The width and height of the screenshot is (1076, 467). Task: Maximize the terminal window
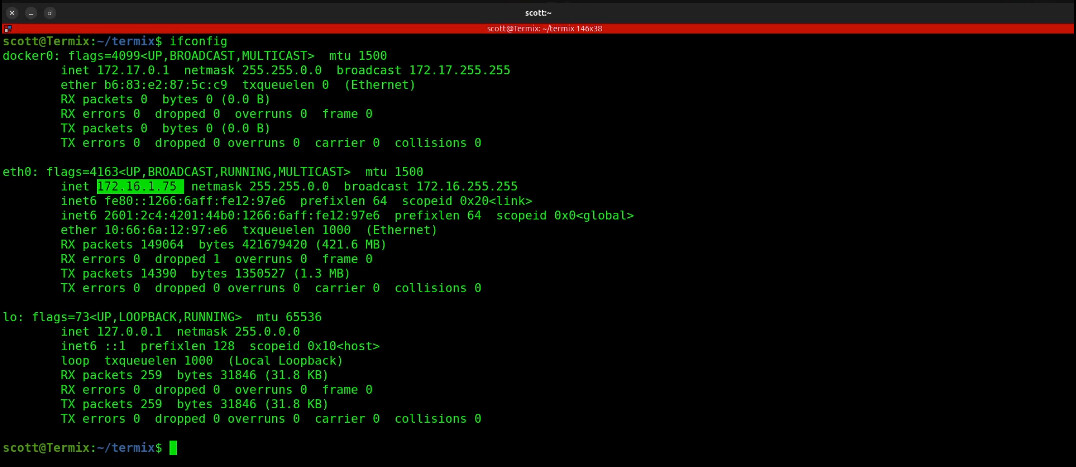(50, 12)
